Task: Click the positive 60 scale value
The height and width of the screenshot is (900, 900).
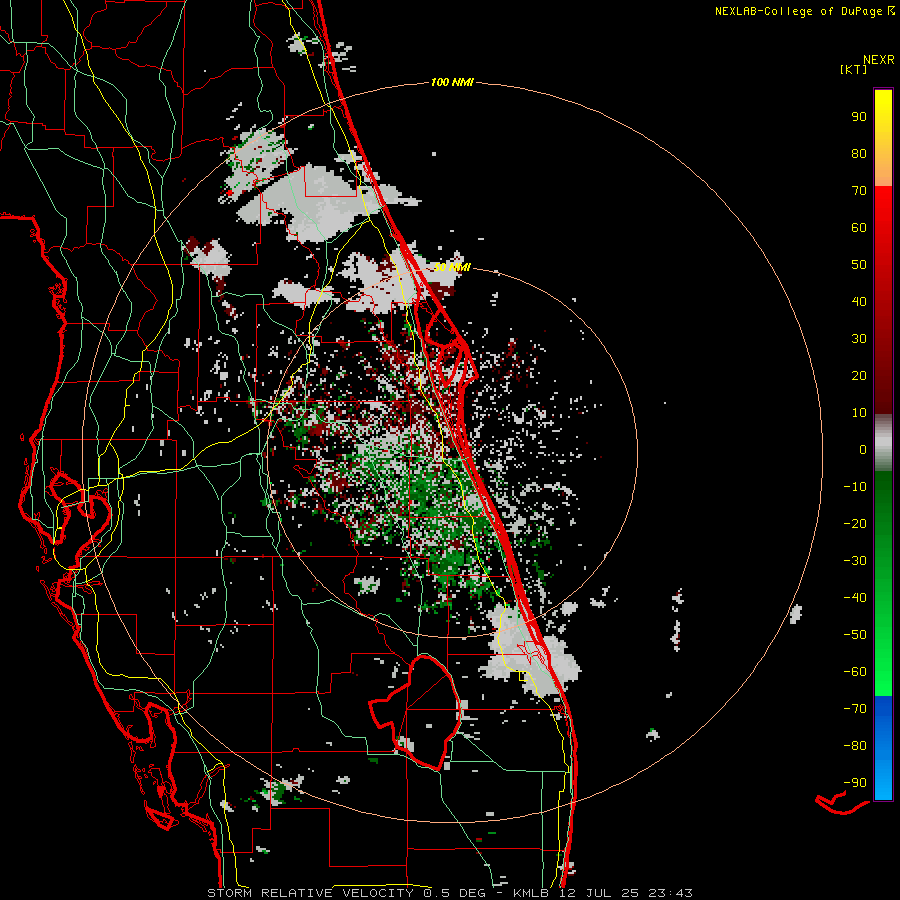Action: (x=859, y=228)
